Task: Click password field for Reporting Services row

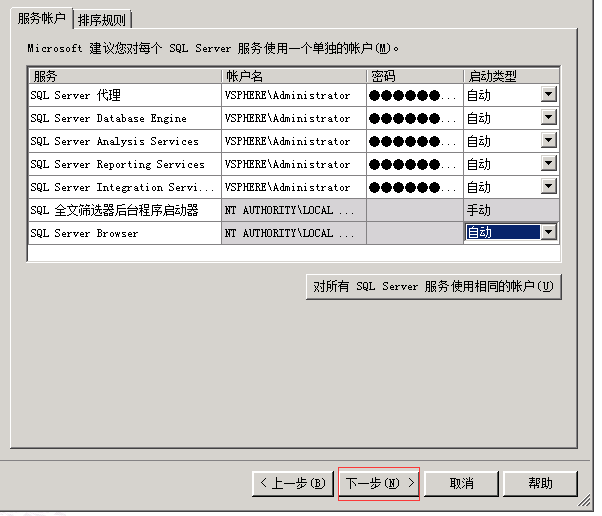Action: pyautogui.click(x=415, y=164)
